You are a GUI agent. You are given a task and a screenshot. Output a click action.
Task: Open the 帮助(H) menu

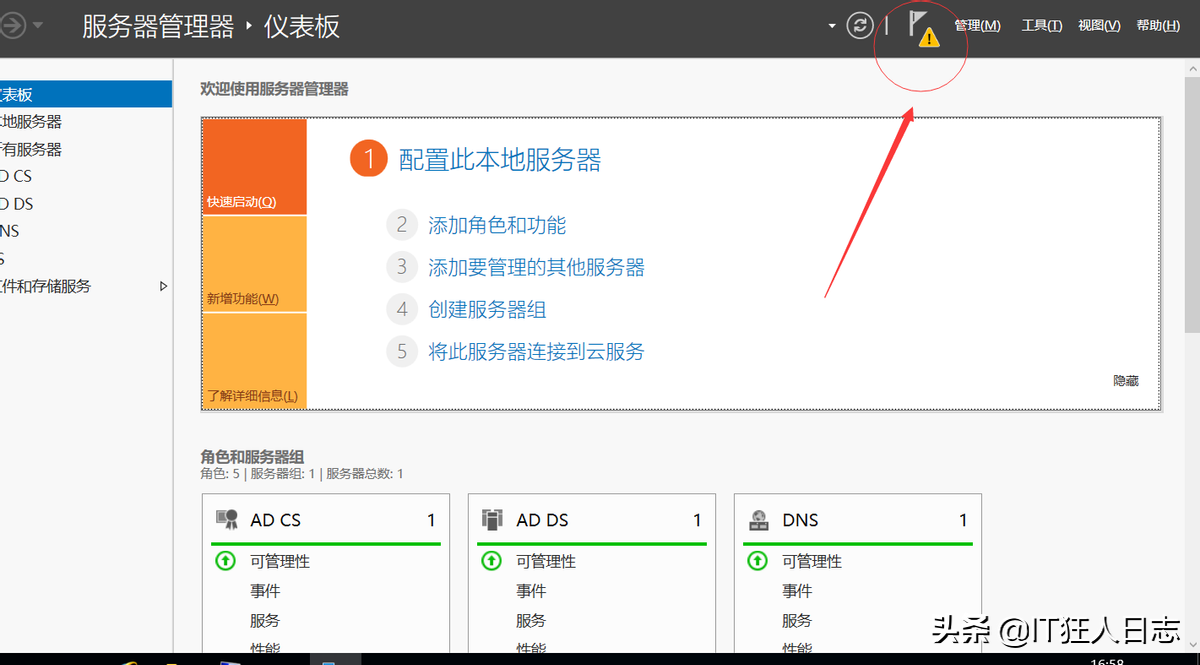click(1158, 26)
